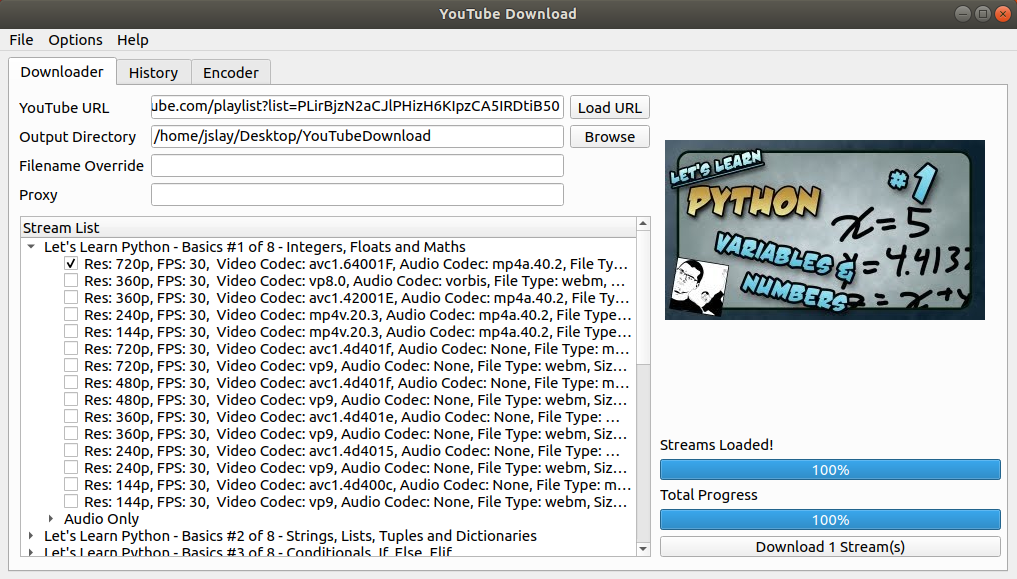Expand Basics #2 Strings, Lists video entry

click(x=30, y=536)
